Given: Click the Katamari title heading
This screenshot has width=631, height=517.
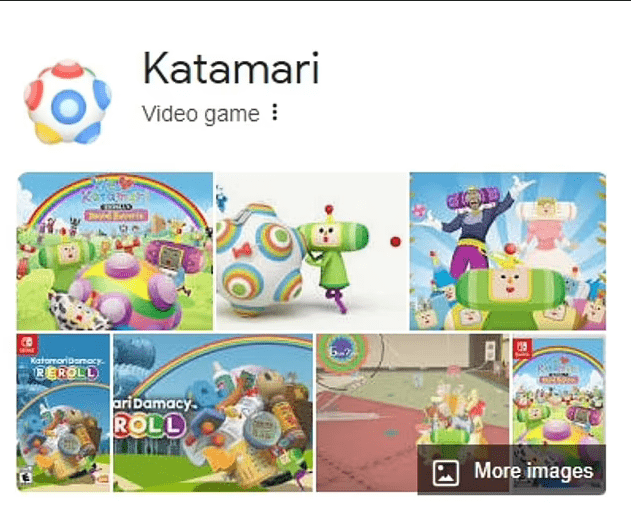Looking at the screenshot, I should (231, 68).
